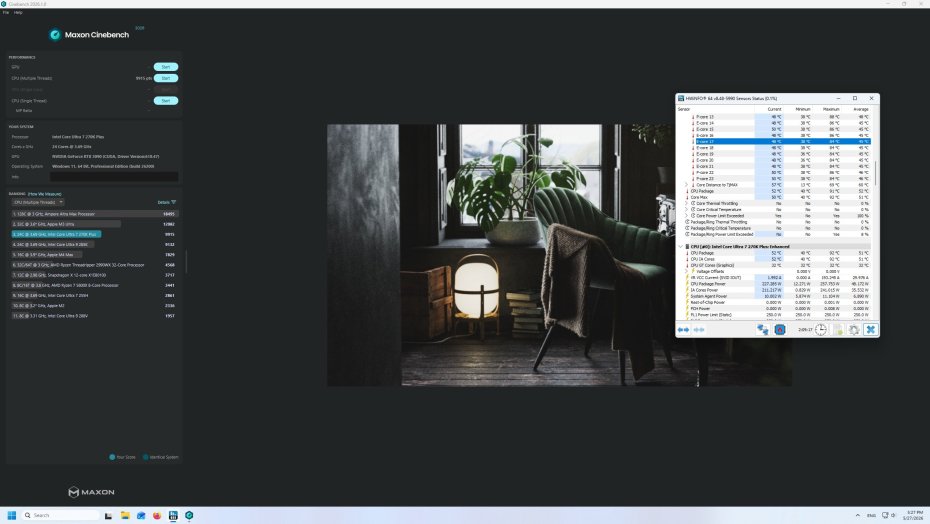Viewport: 930px width, 524px height.
Task: Start the CPU (Single Thread) benchmark
Action: 166,101
